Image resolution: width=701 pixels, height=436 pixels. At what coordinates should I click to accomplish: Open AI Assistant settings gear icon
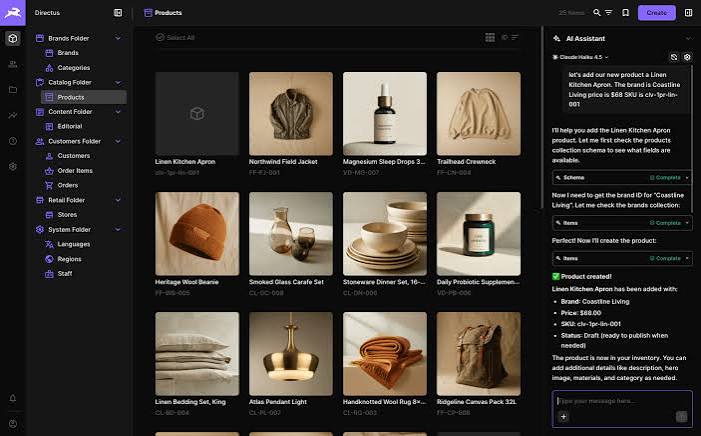click(687, 57)
